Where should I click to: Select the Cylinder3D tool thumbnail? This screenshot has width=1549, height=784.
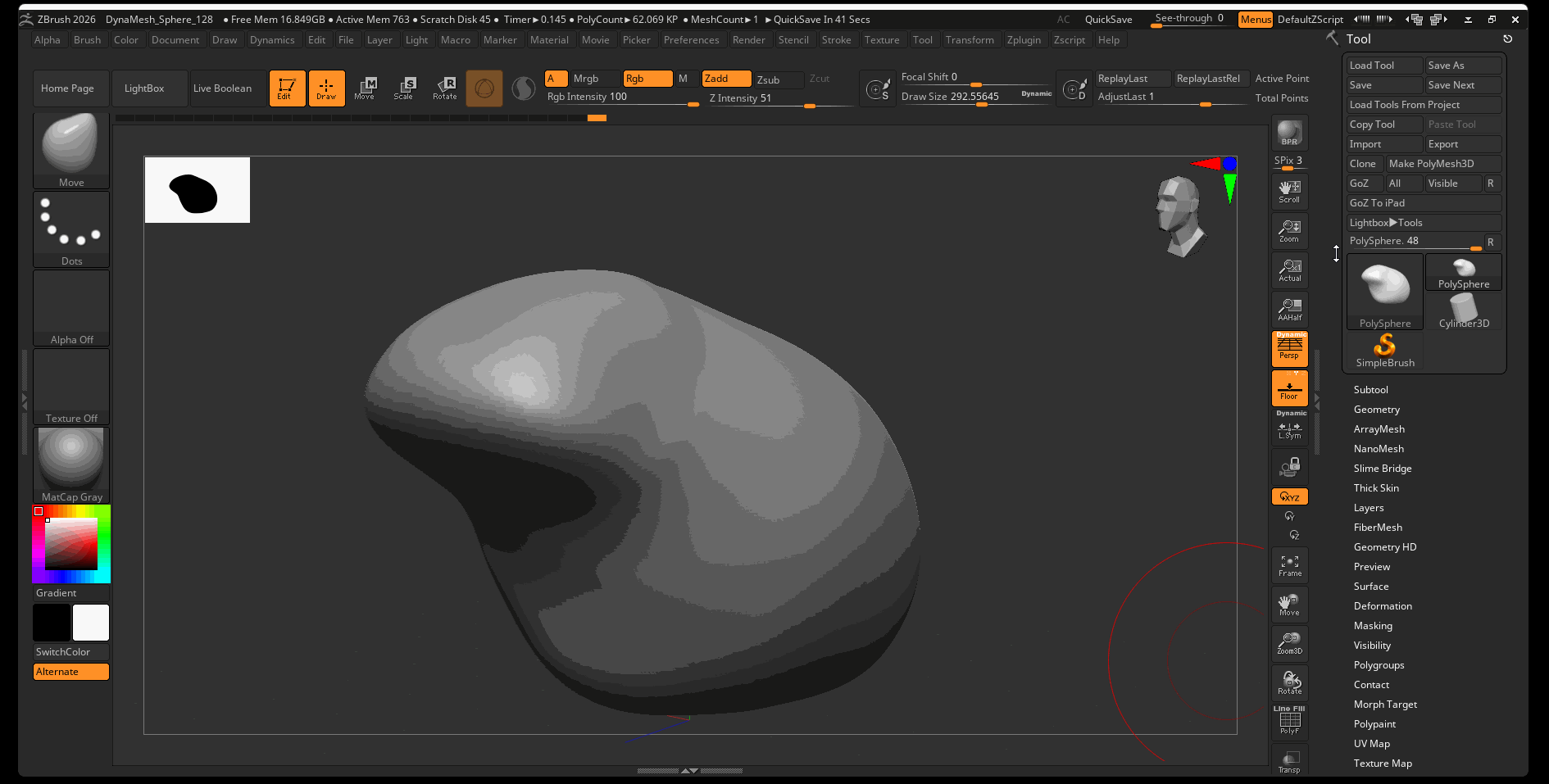[1463, 311]
